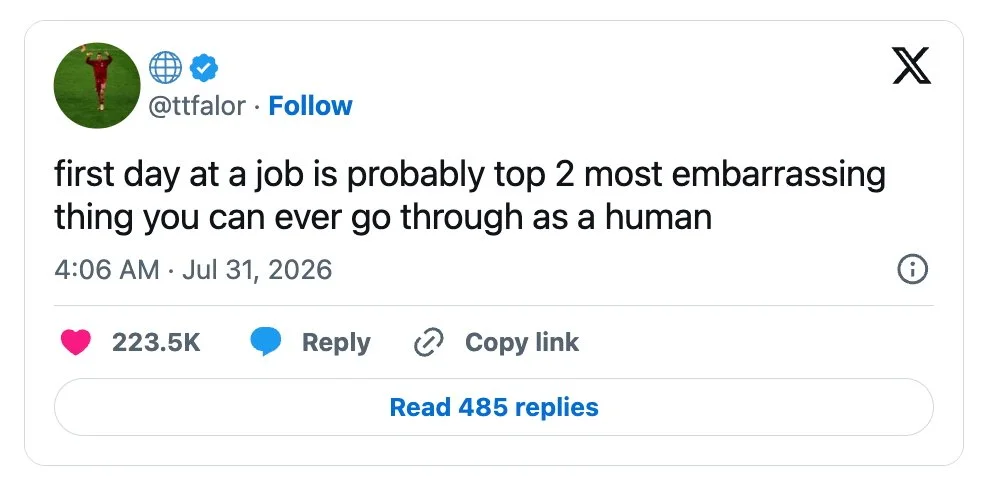
Task: Open the Twitter info circle icon
Action: click(912, 270)
